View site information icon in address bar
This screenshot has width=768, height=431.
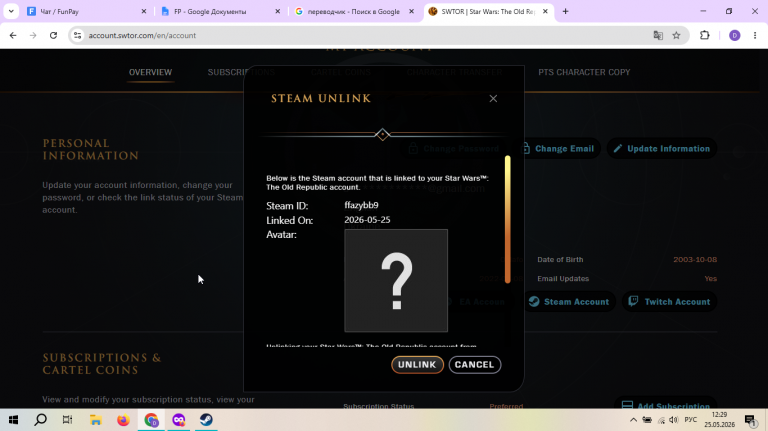coord(77,35)
